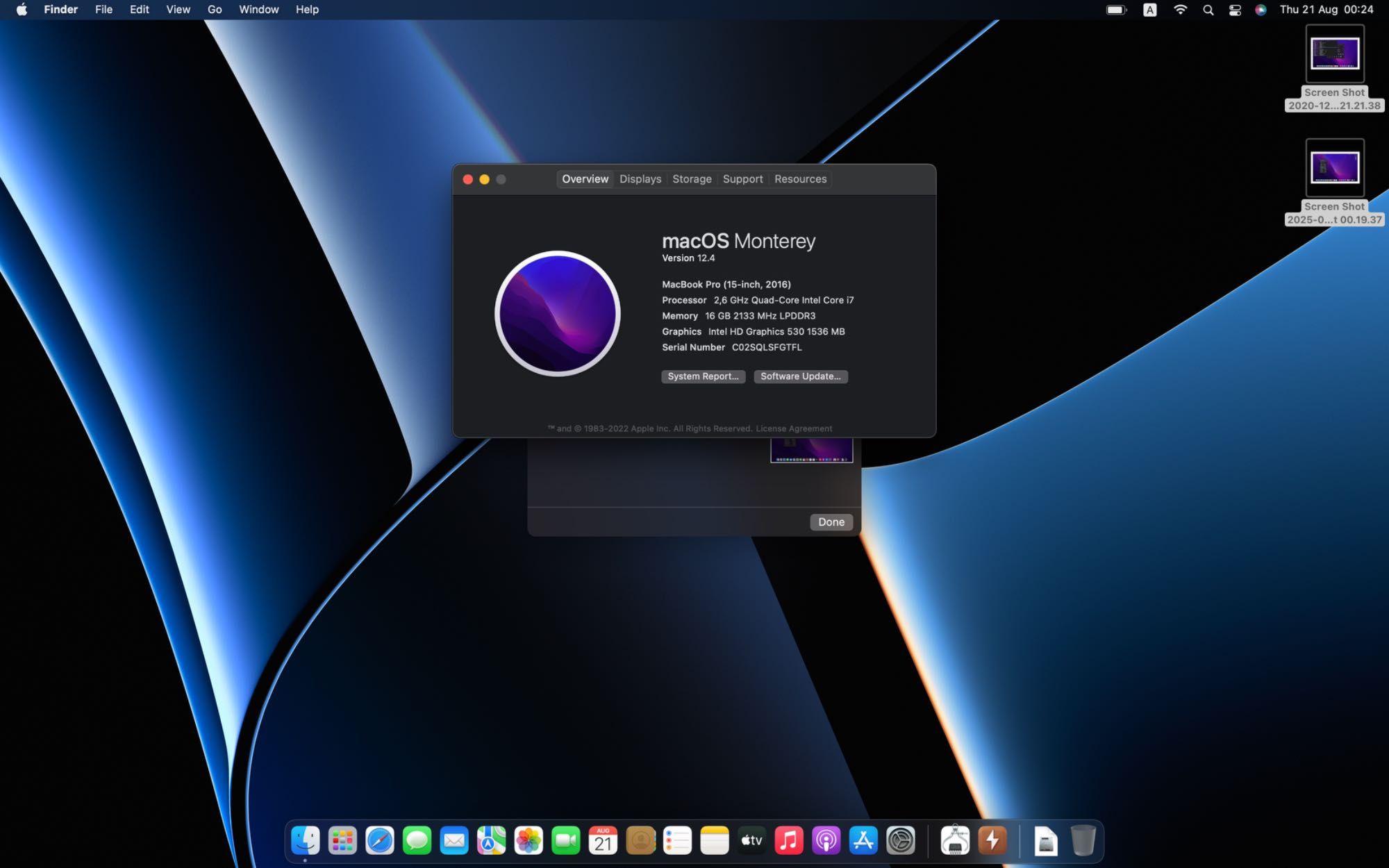Activate Siri from the menu bar
The image size is (1389, 868).
click(1261, 10)
